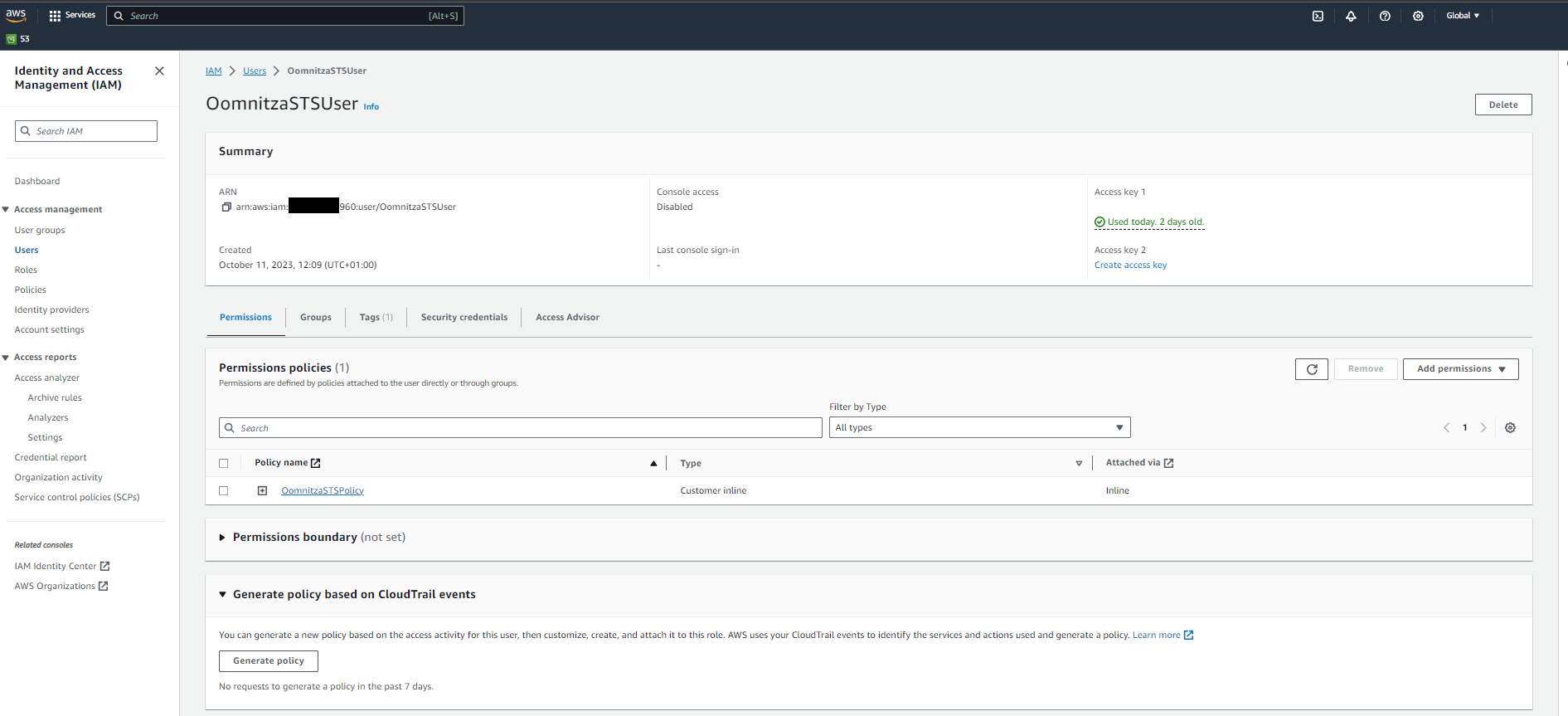Open Credential report in sidebar
This screenshot has height=716, width=1568.
coord(51,458)
